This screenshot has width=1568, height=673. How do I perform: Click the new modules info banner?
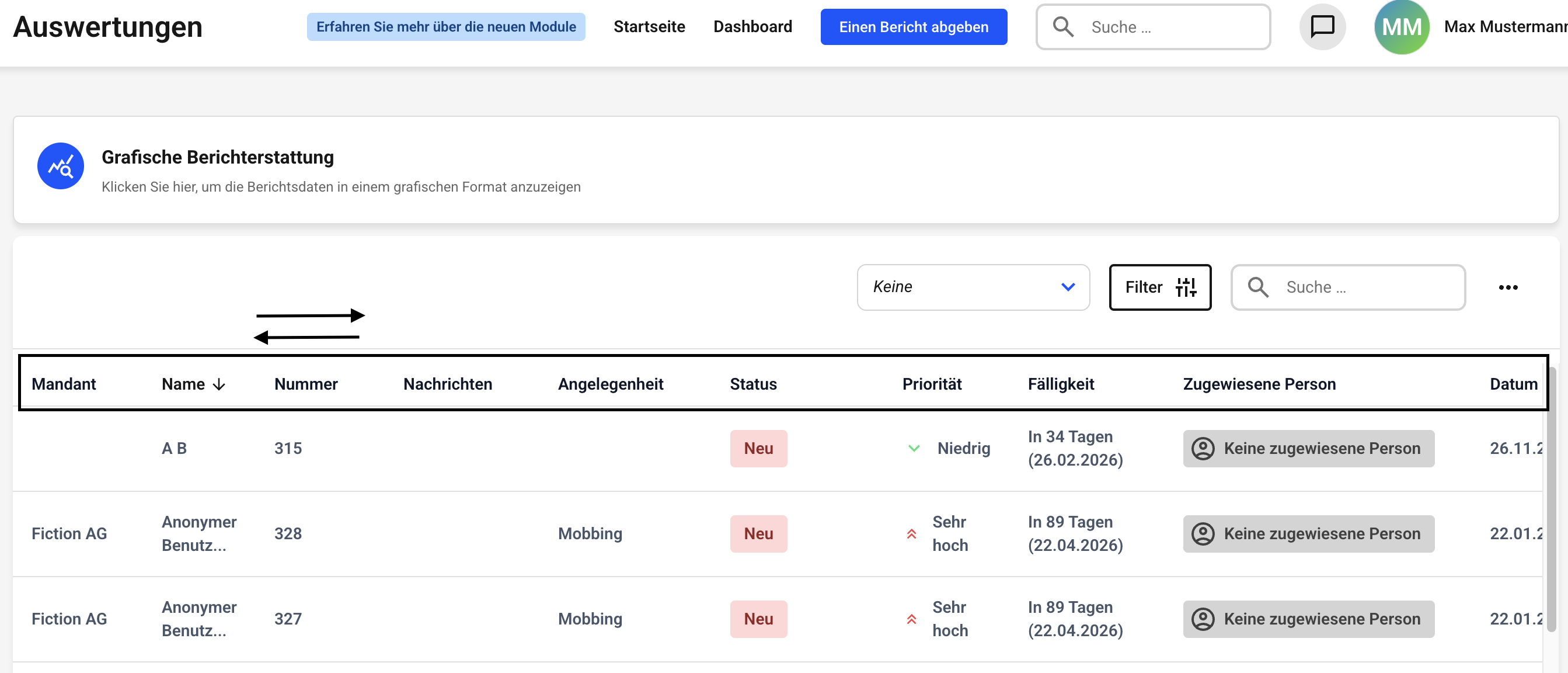[445, 27]
